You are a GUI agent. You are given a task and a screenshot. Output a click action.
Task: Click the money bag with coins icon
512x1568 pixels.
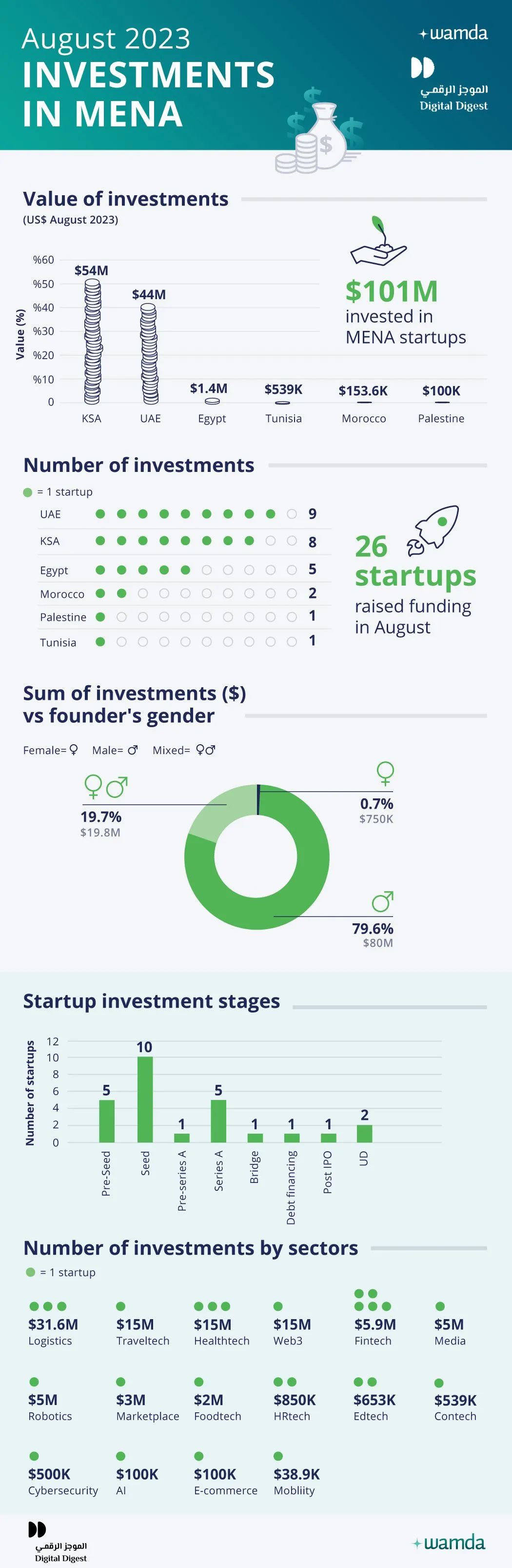319,137
